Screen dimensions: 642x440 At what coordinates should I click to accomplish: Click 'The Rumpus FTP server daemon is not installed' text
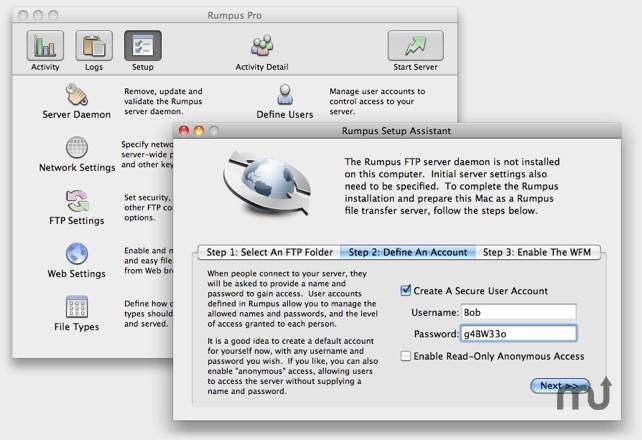click(x=452, y=186)
